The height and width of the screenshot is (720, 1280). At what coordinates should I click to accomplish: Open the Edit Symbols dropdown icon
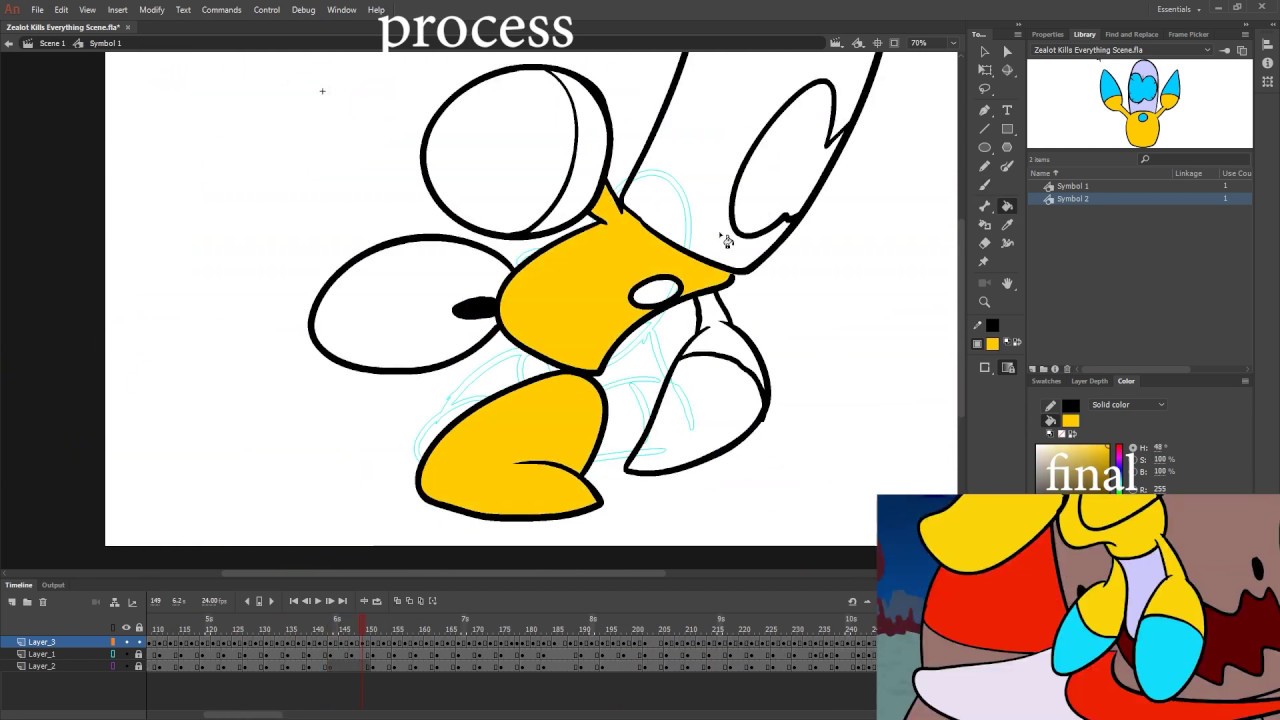859,43
